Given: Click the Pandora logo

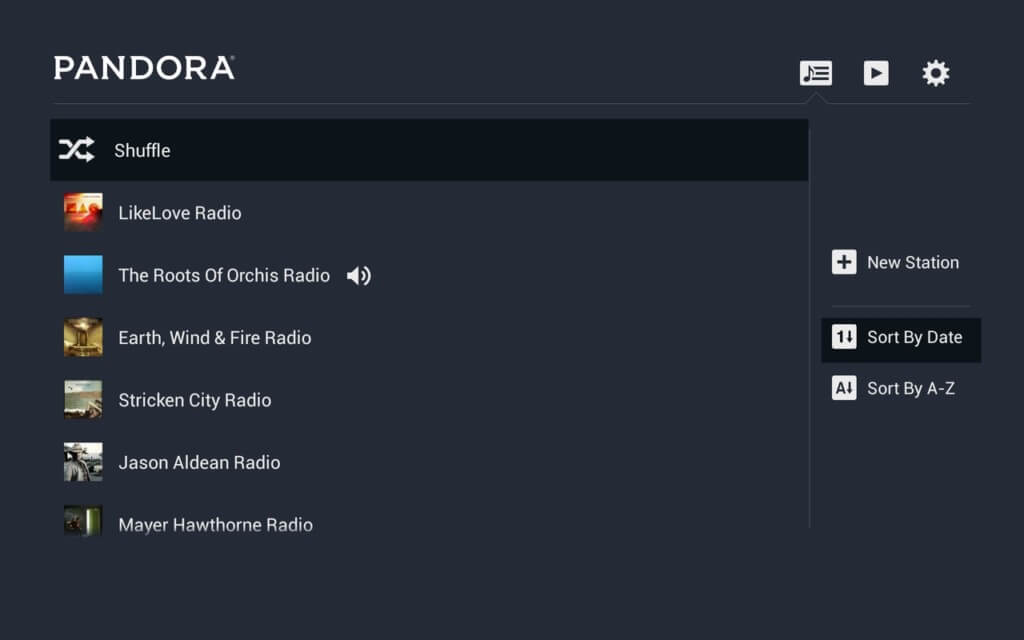Looking at the screenshot, I should (x=144, y=68).
